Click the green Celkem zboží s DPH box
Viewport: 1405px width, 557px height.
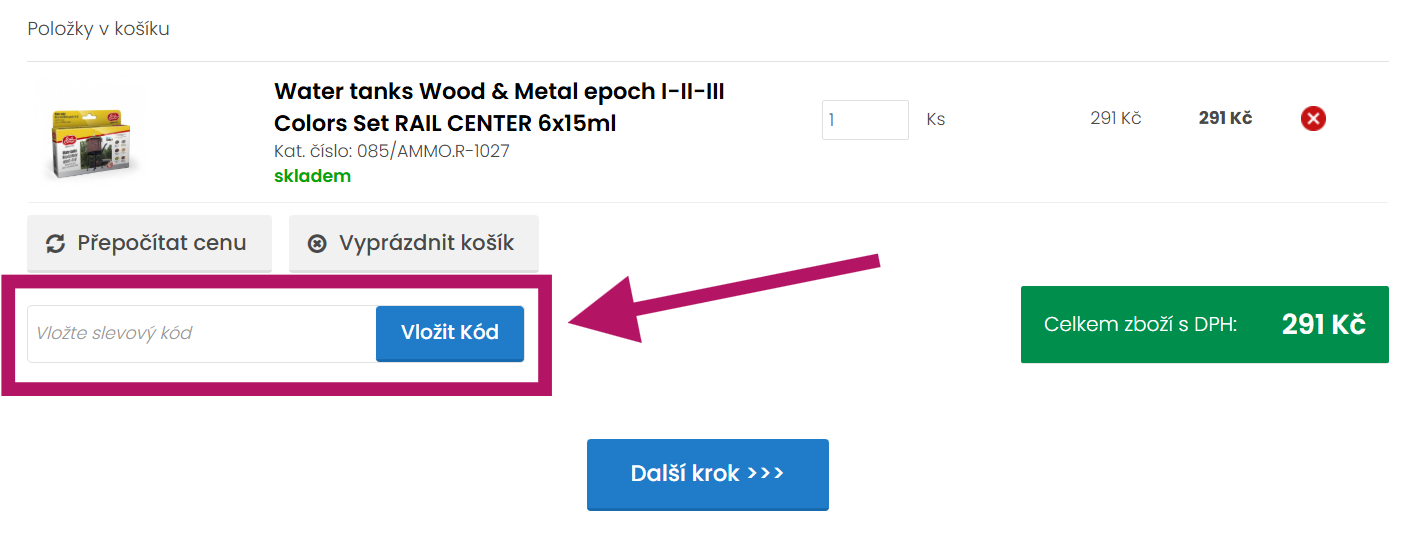[1204, 324]
